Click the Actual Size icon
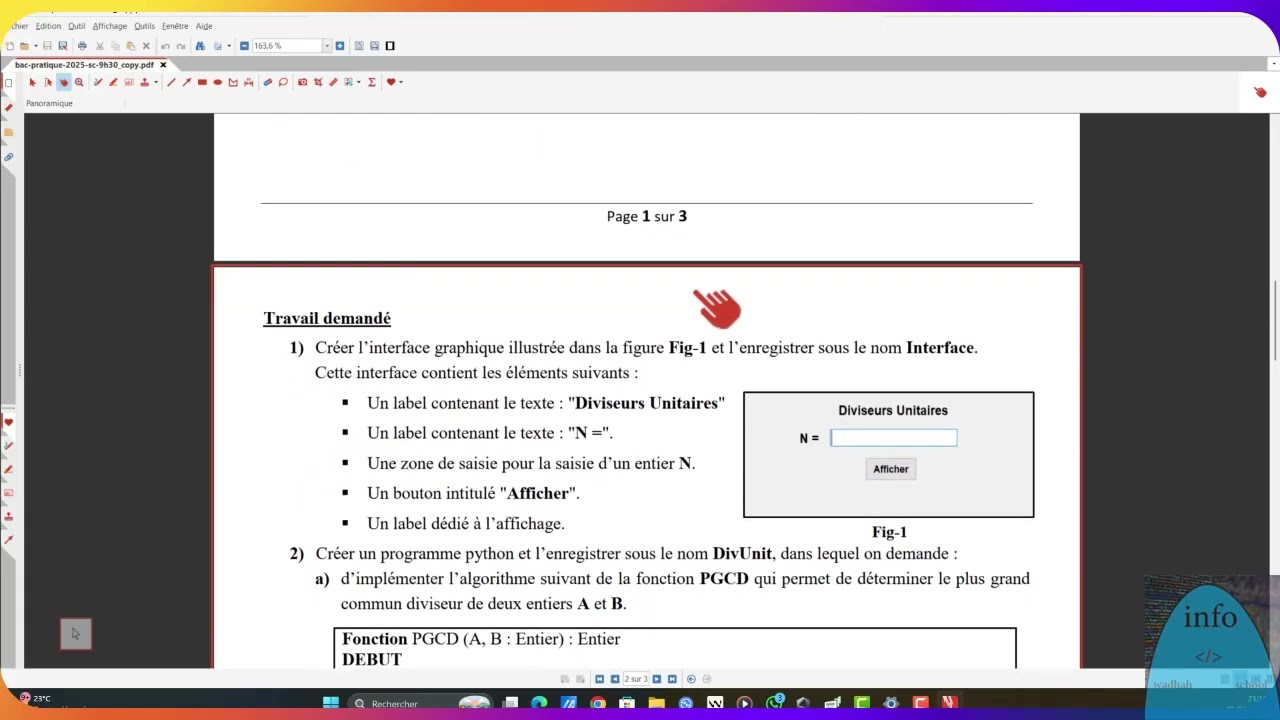 click(390, 46)
